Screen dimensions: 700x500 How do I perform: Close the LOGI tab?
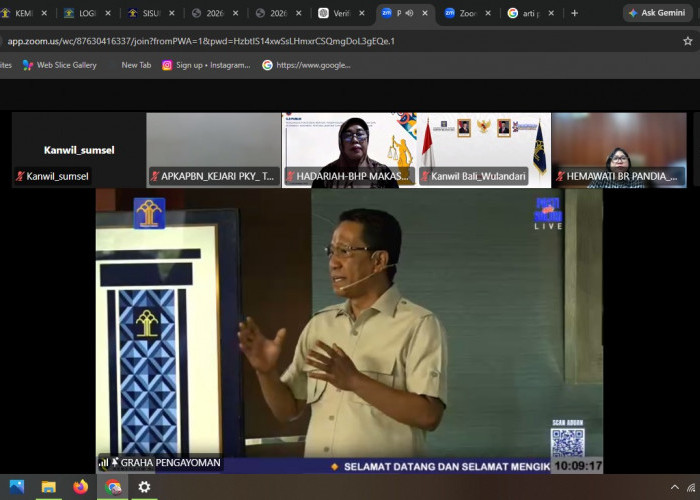coord(108,13)
